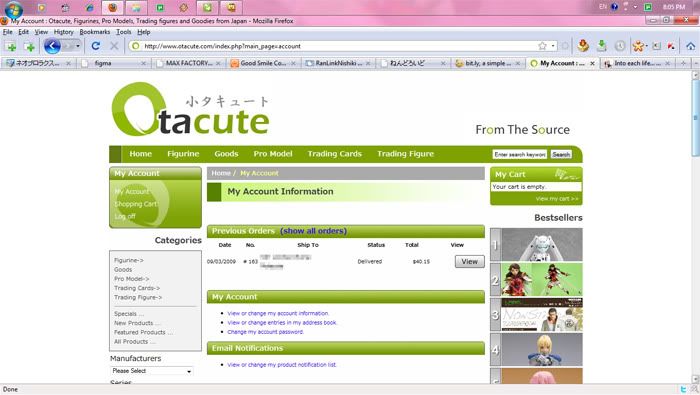Expand the Trading Figure-> category
Screen dimensions: 700x395
[x=138, y=297]
